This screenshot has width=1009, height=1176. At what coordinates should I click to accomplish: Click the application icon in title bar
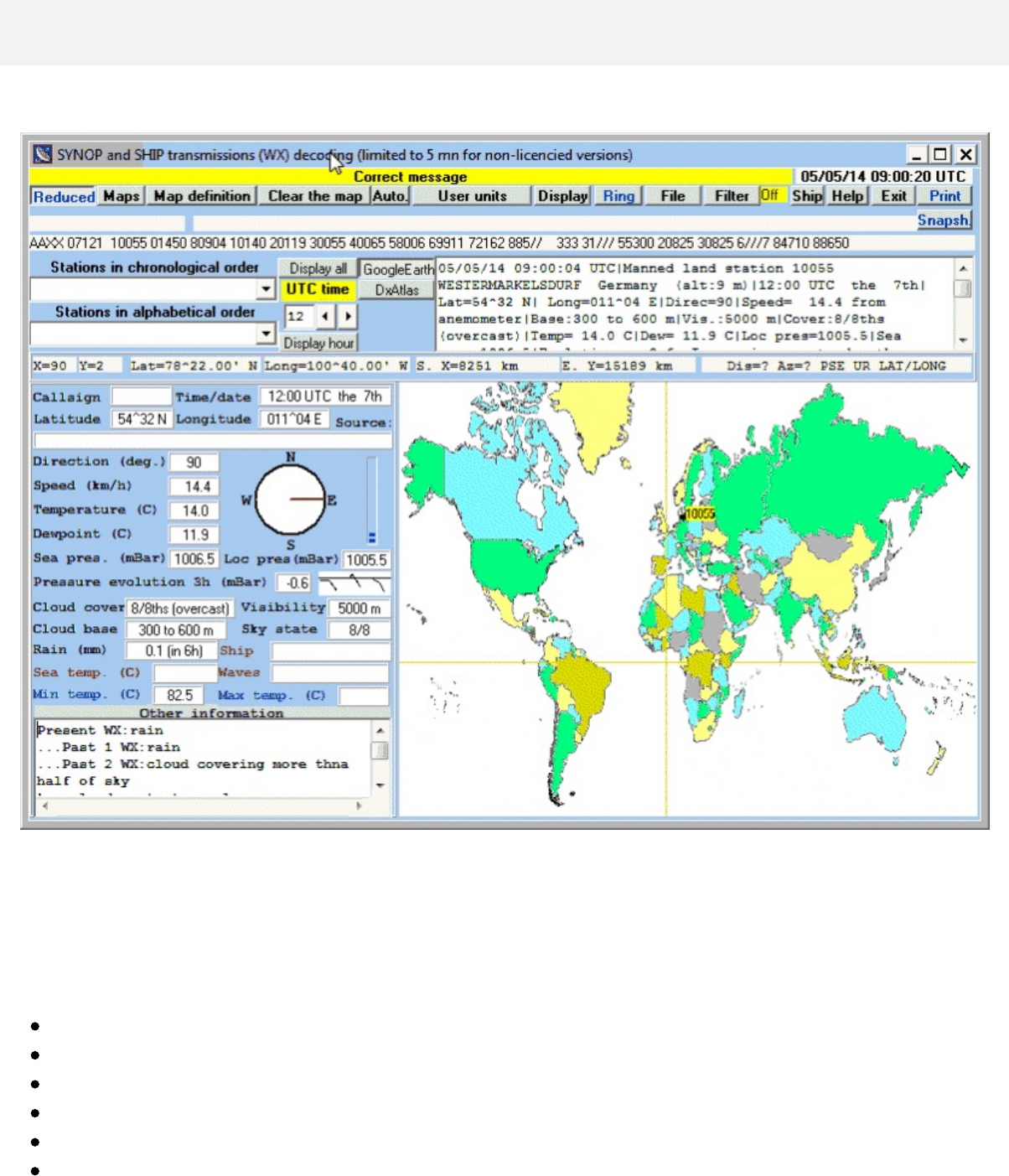click(42, 155)
